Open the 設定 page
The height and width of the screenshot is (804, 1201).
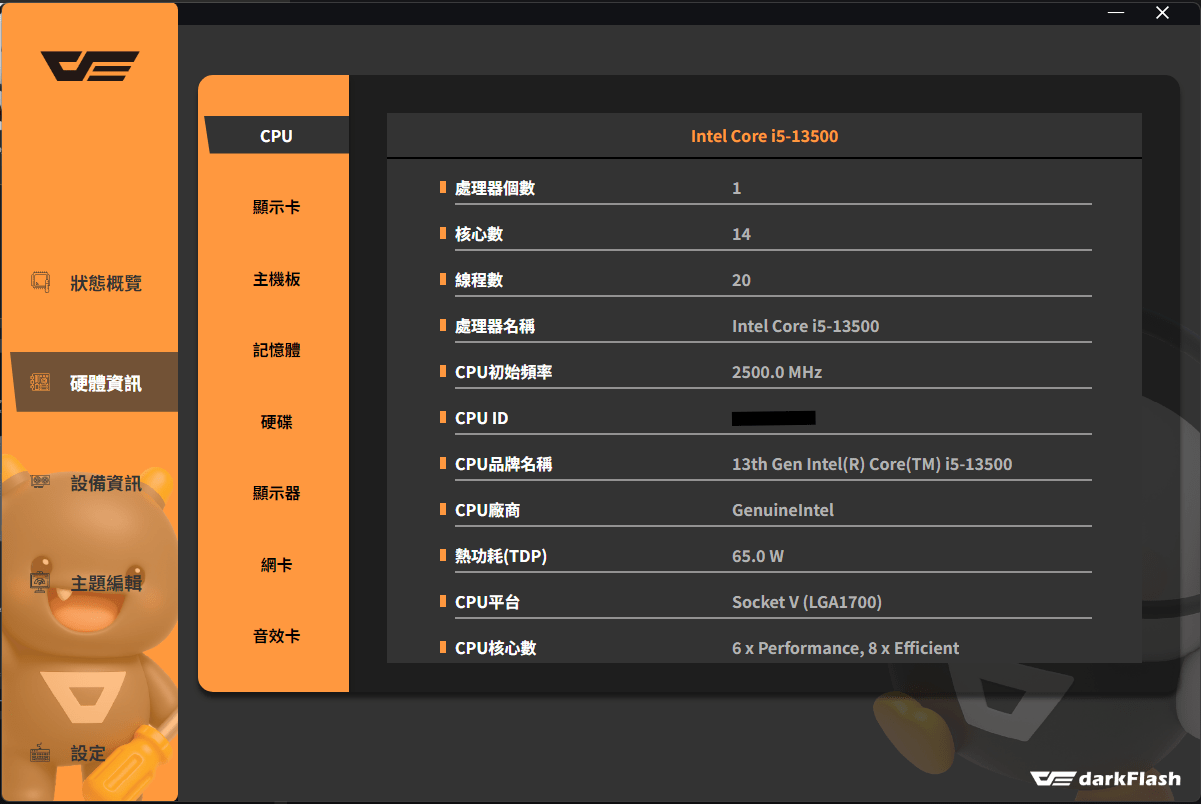[x=89, y=753]
